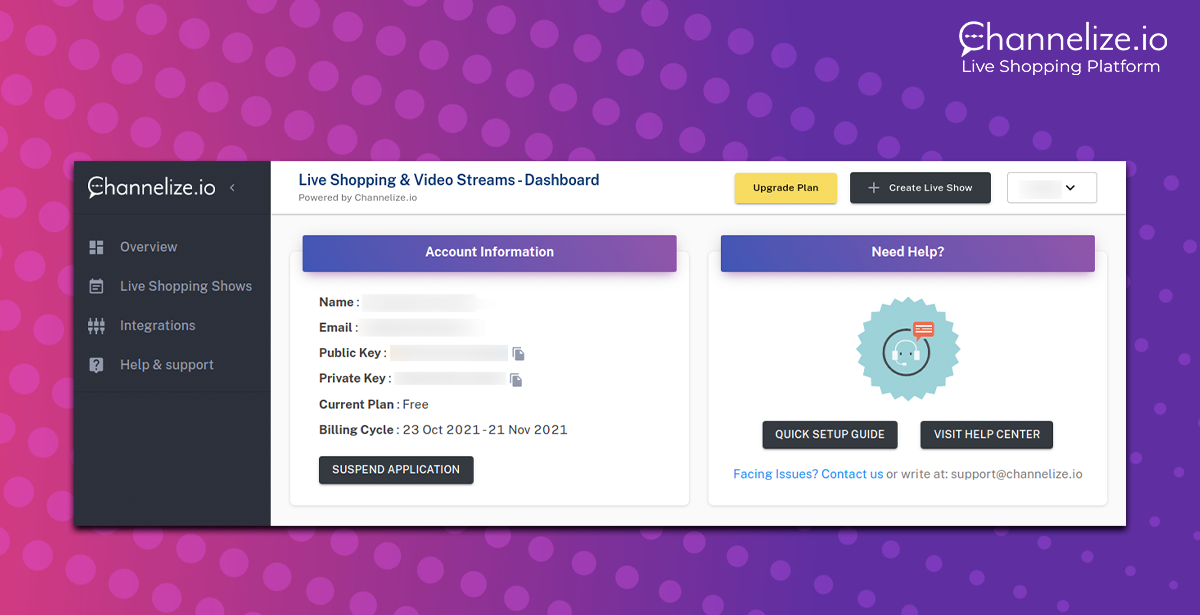Click the Name label in account info

tap(339, 302)
